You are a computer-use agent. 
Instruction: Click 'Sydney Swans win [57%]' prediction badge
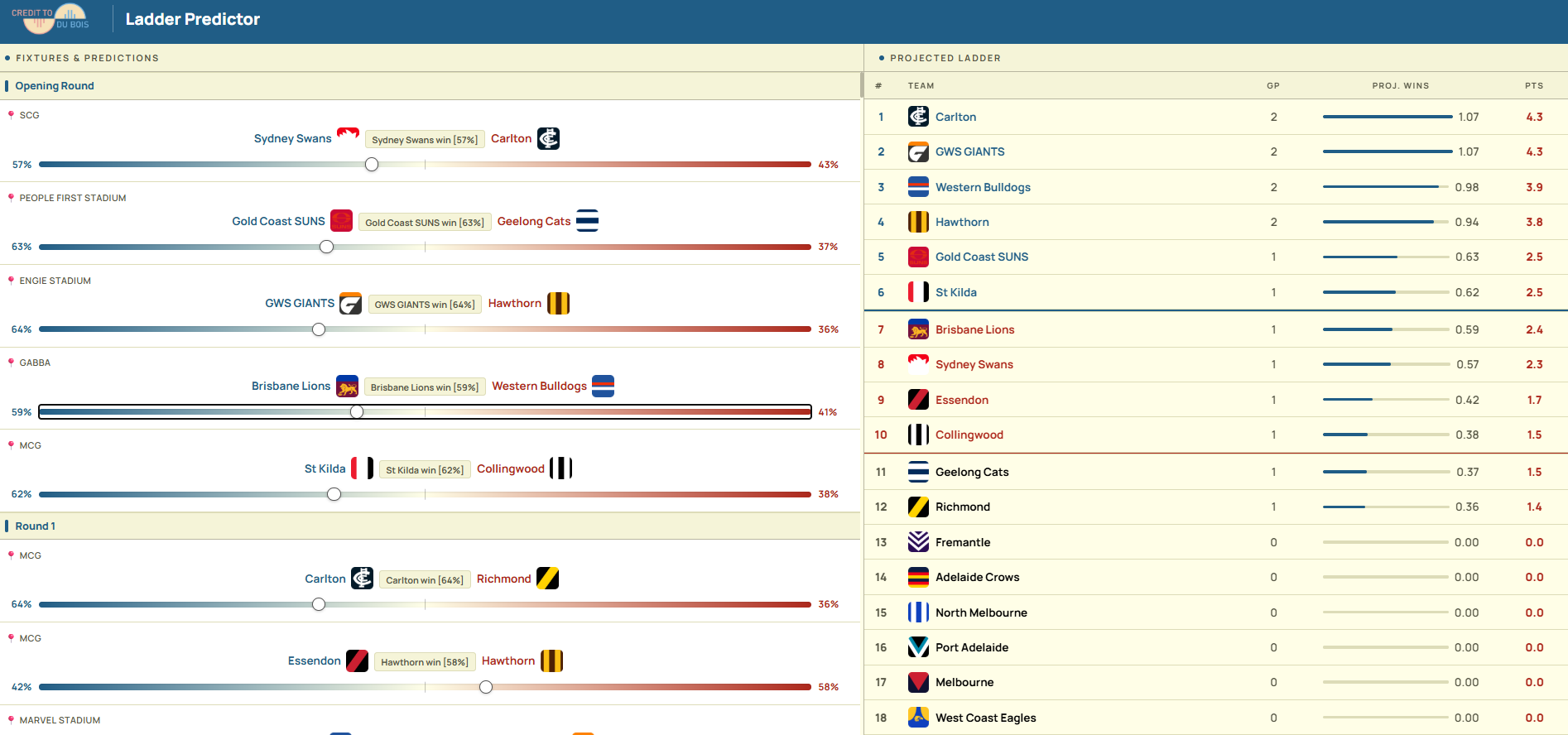point(425,140)
